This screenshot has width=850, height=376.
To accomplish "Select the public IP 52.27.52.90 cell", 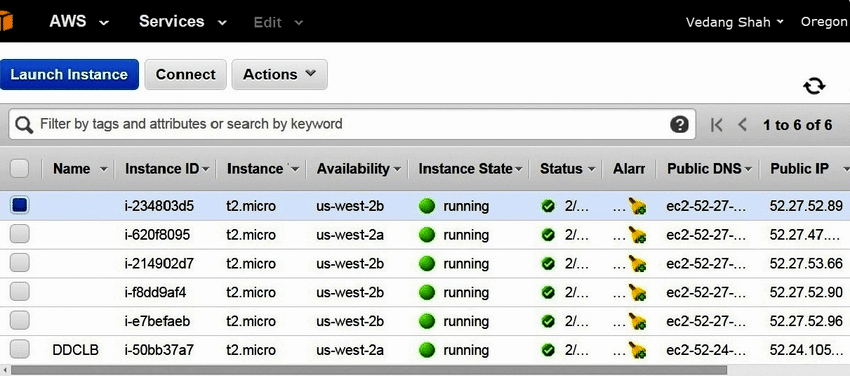I will coord(806,293).
